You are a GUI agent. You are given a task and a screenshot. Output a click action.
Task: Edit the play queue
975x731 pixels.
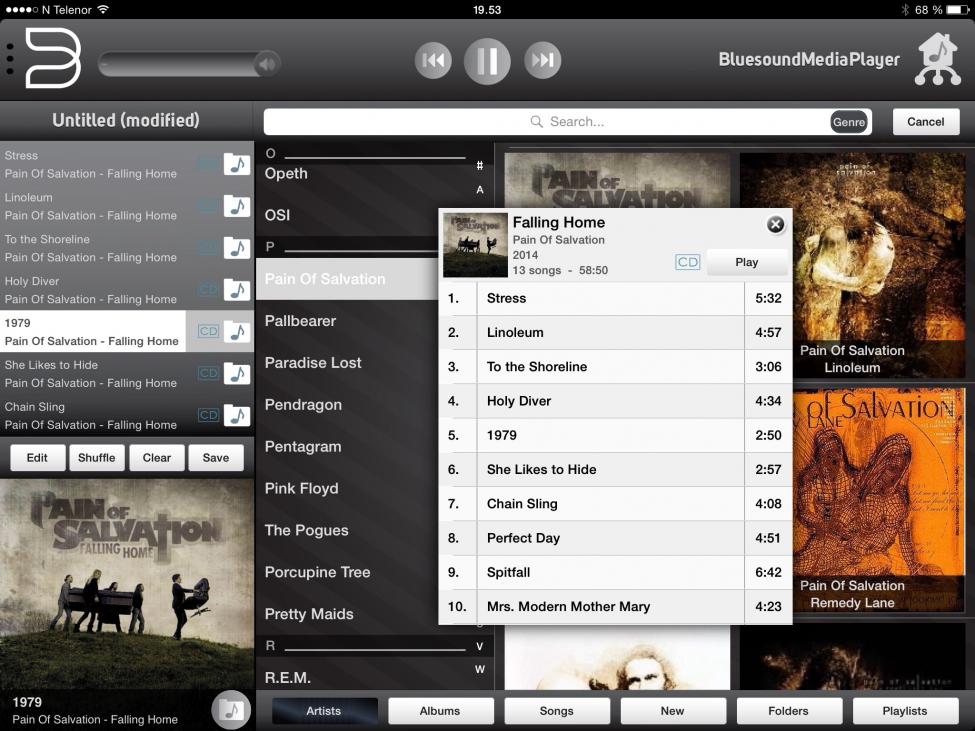[37, 457]
